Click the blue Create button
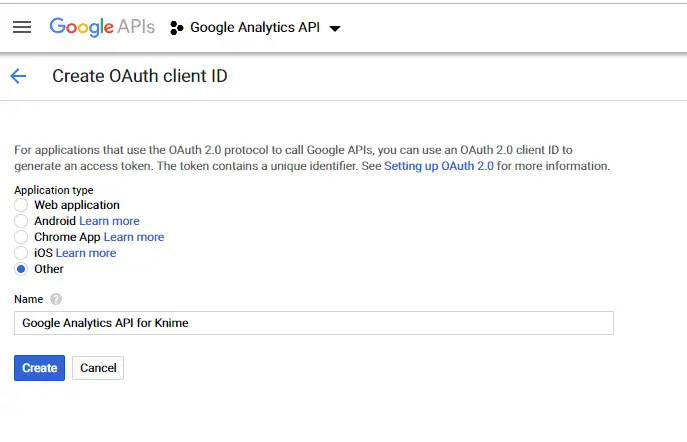 click(39, 368)
